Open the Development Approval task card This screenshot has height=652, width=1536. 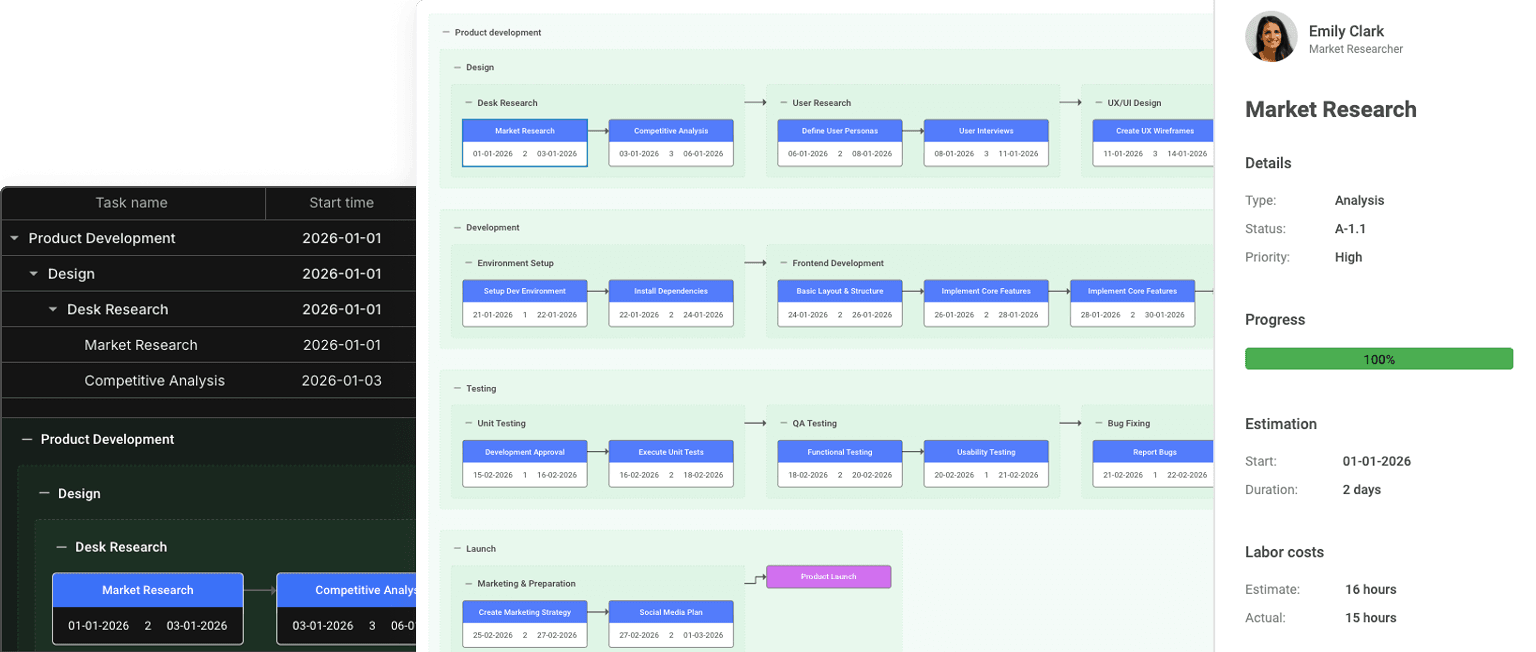525,464
